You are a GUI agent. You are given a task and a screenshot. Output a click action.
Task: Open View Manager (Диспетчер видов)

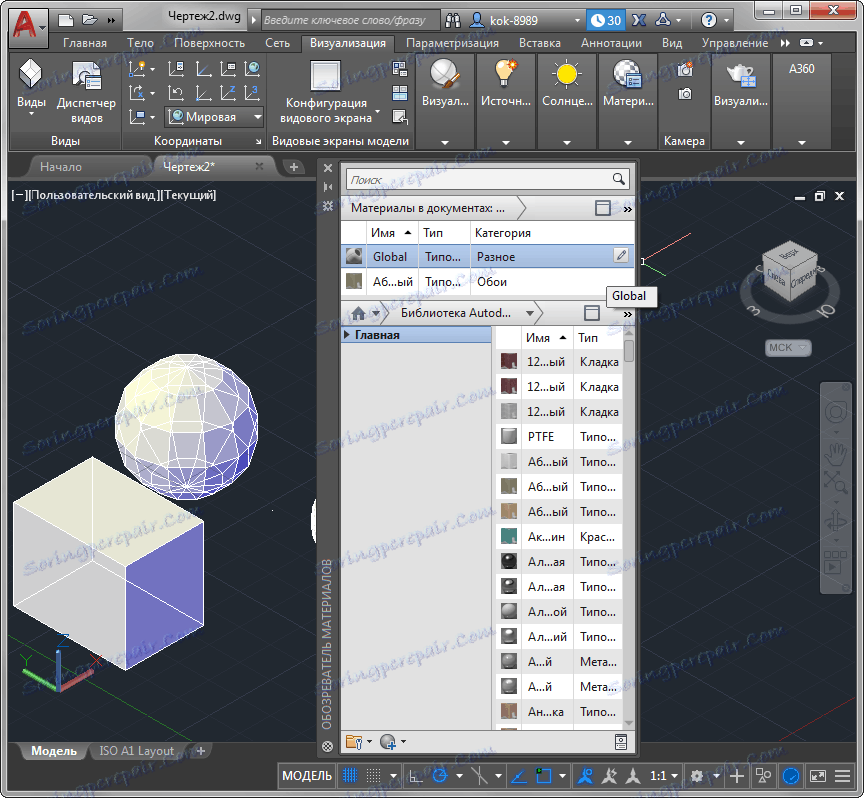coord(86,88)
